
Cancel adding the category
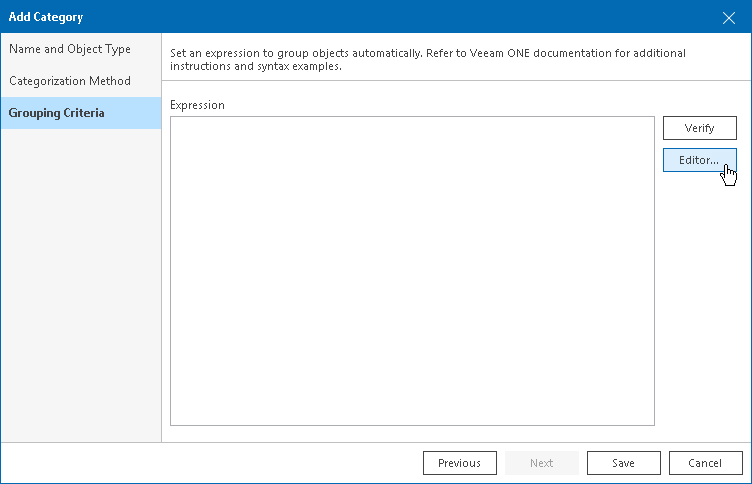coord(705,463)
